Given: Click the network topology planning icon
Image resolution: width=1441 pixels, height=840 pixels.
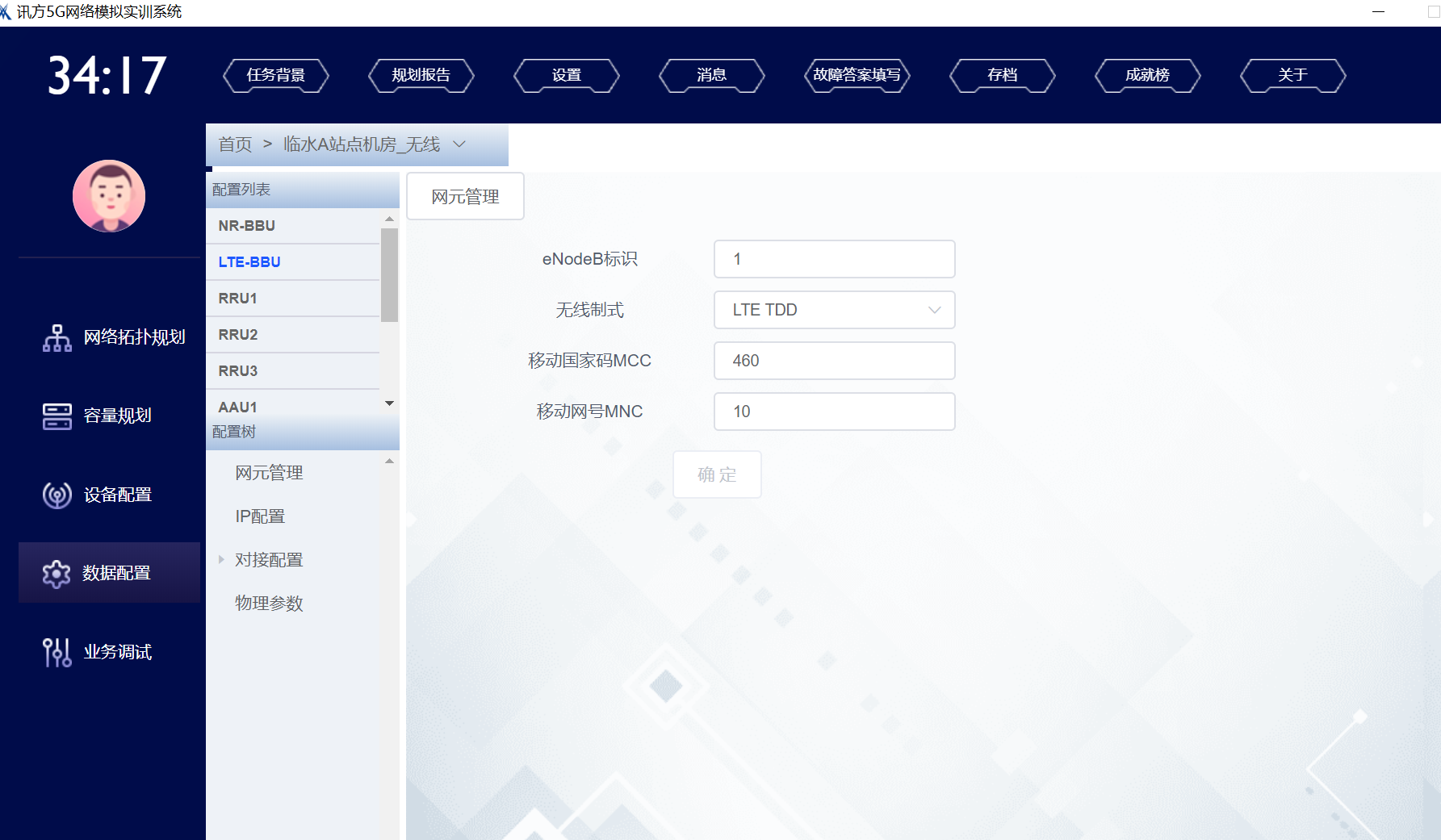Looking at the screenshot, I should point(57,337).
